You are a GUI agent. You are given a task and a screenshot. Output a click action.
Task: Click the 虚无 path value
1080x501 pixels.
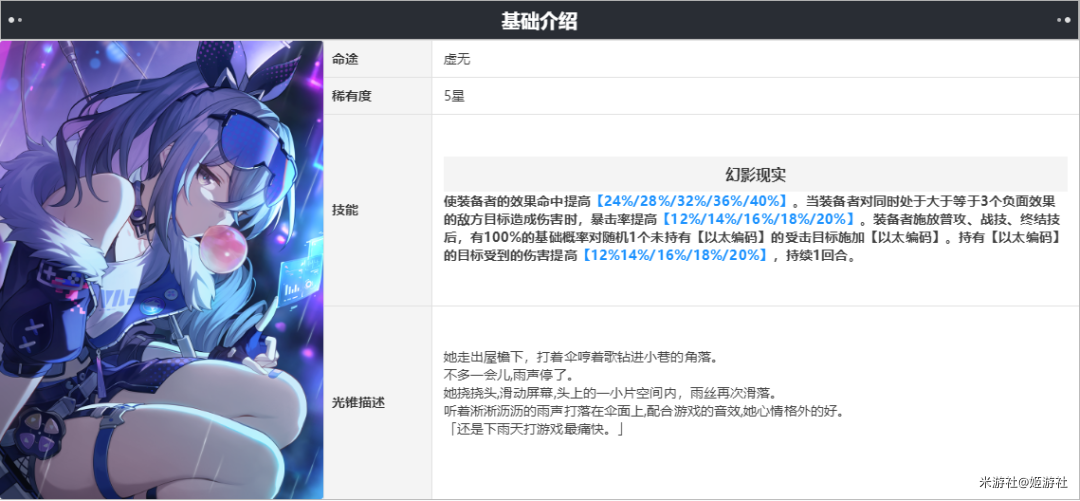click(x=457, y=60)
